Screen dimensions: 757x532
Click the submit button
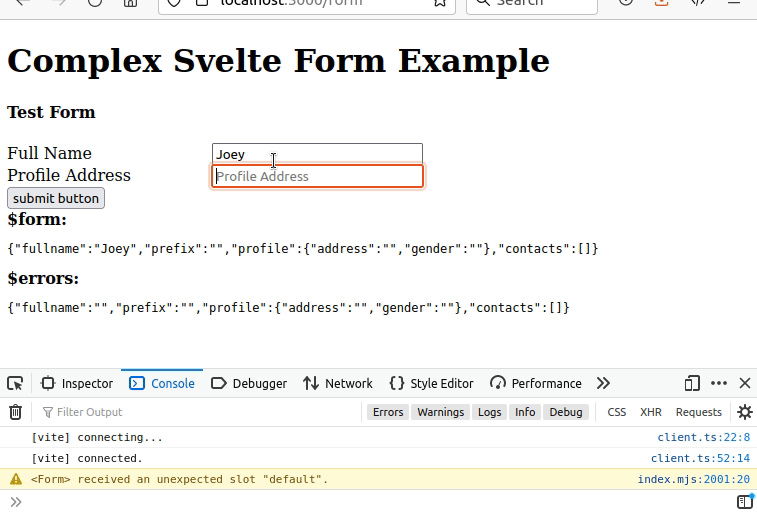point(56,198)
